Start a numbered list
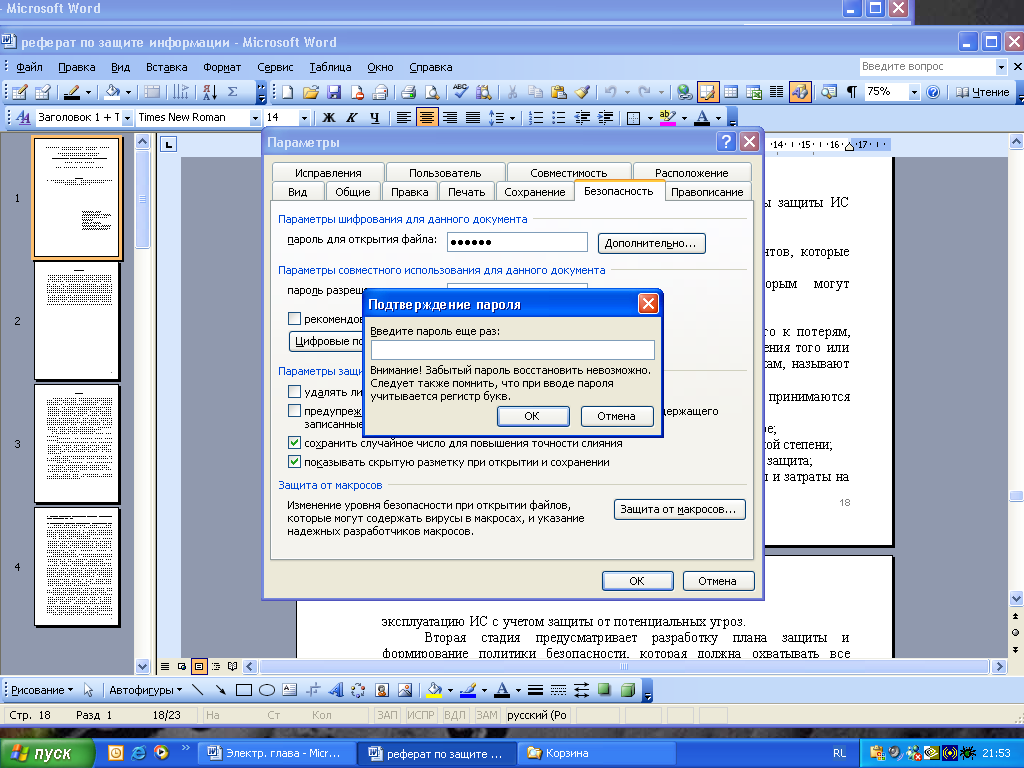 pos(536,118)
